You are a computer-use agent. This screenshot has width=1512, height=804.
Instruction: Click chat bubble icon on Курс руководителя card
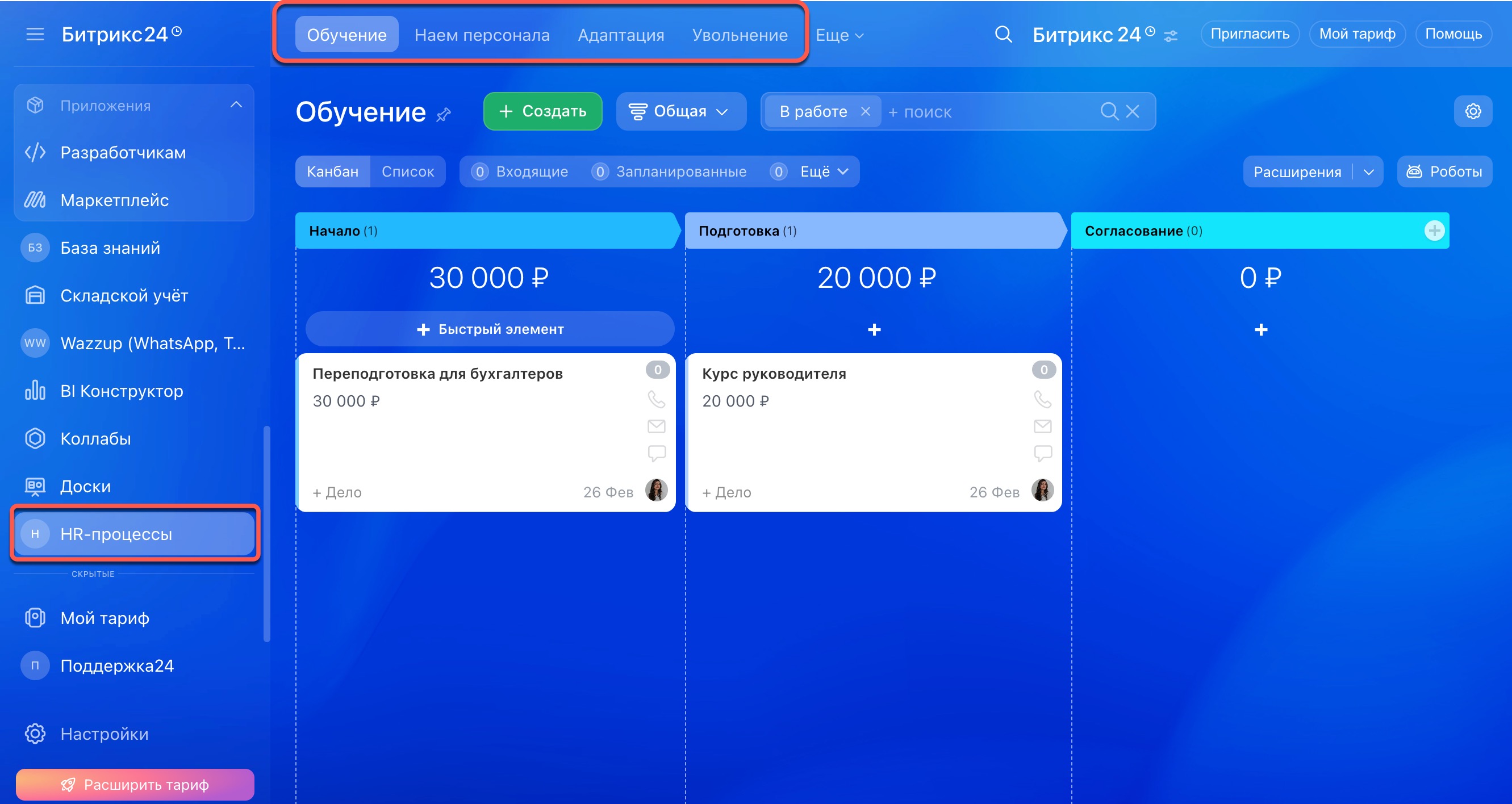click(1042, 453)
